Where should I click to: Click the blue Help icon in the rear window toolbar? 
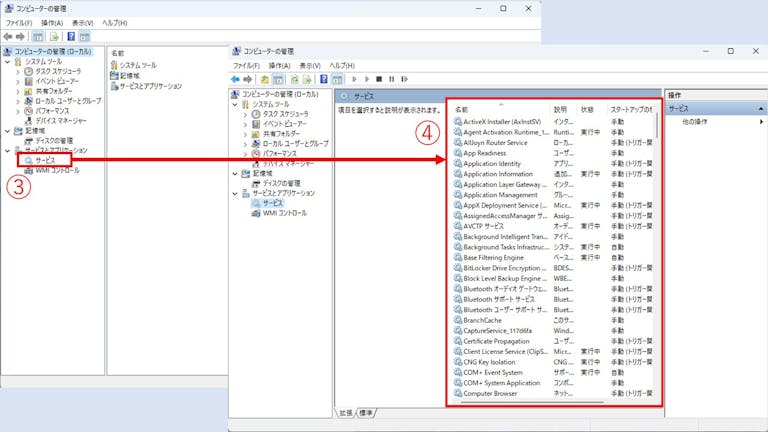pos(71,36)
